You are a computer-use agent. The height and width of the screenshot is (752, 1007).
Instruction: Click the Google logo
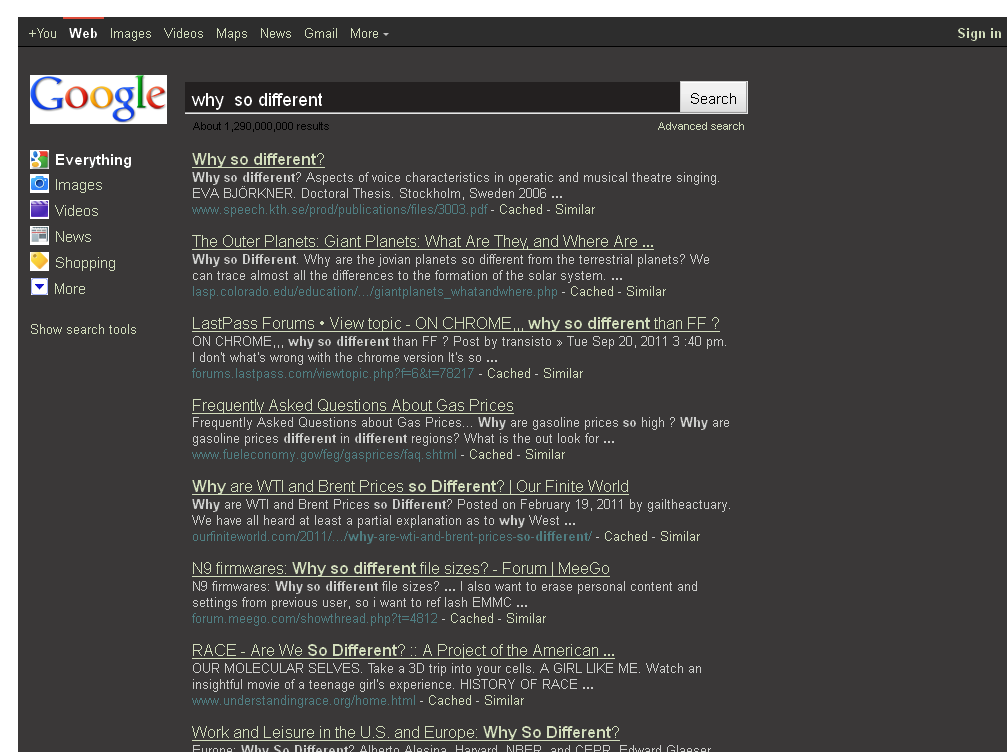pyautogui.click(x=98, y=99)
